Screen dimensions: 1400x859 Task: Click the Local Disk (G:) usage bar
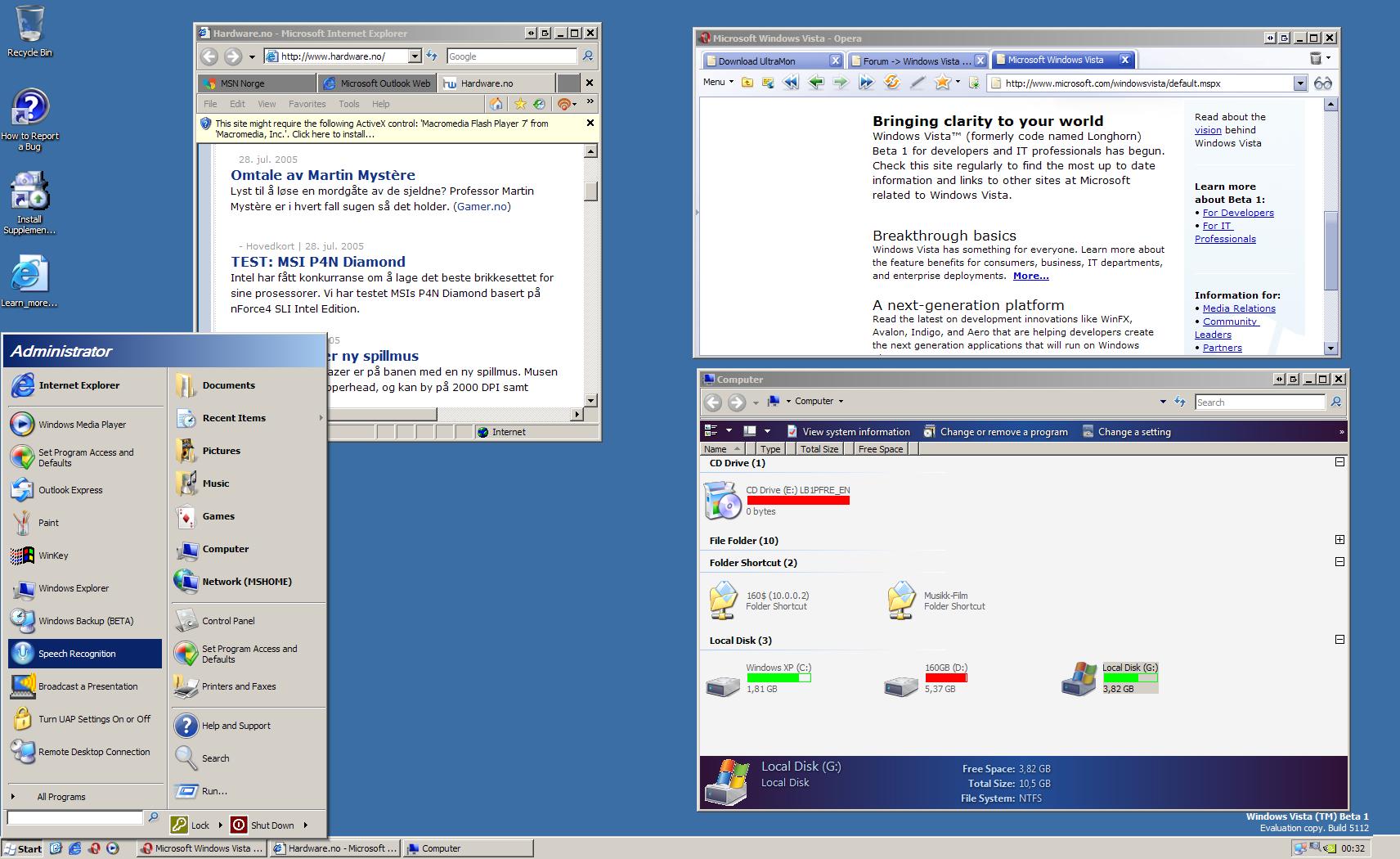click(1130, 677)
